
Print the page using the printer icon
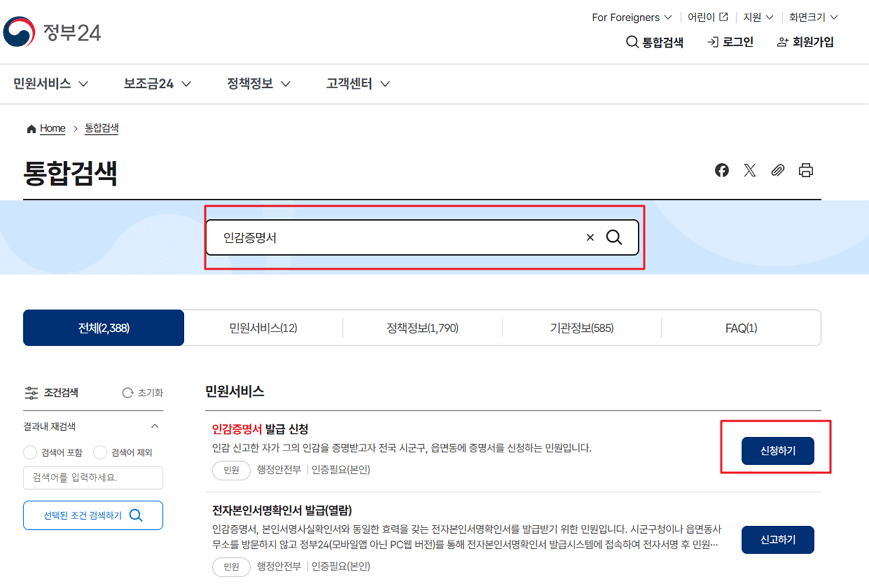806,170
